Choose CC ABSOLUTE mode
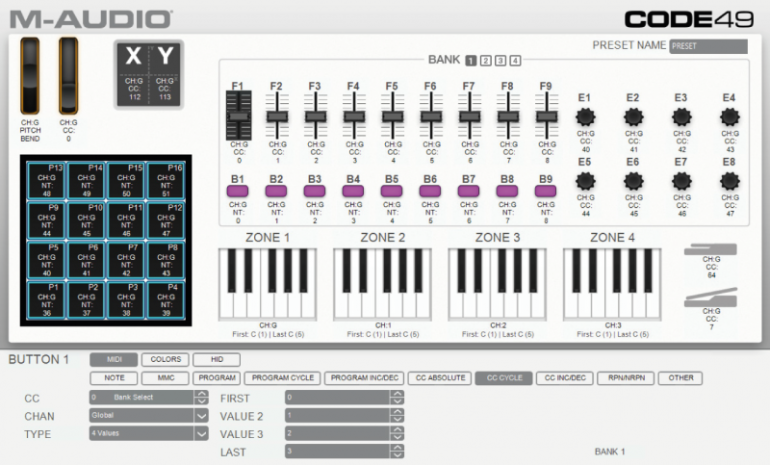 coord(440,378)
